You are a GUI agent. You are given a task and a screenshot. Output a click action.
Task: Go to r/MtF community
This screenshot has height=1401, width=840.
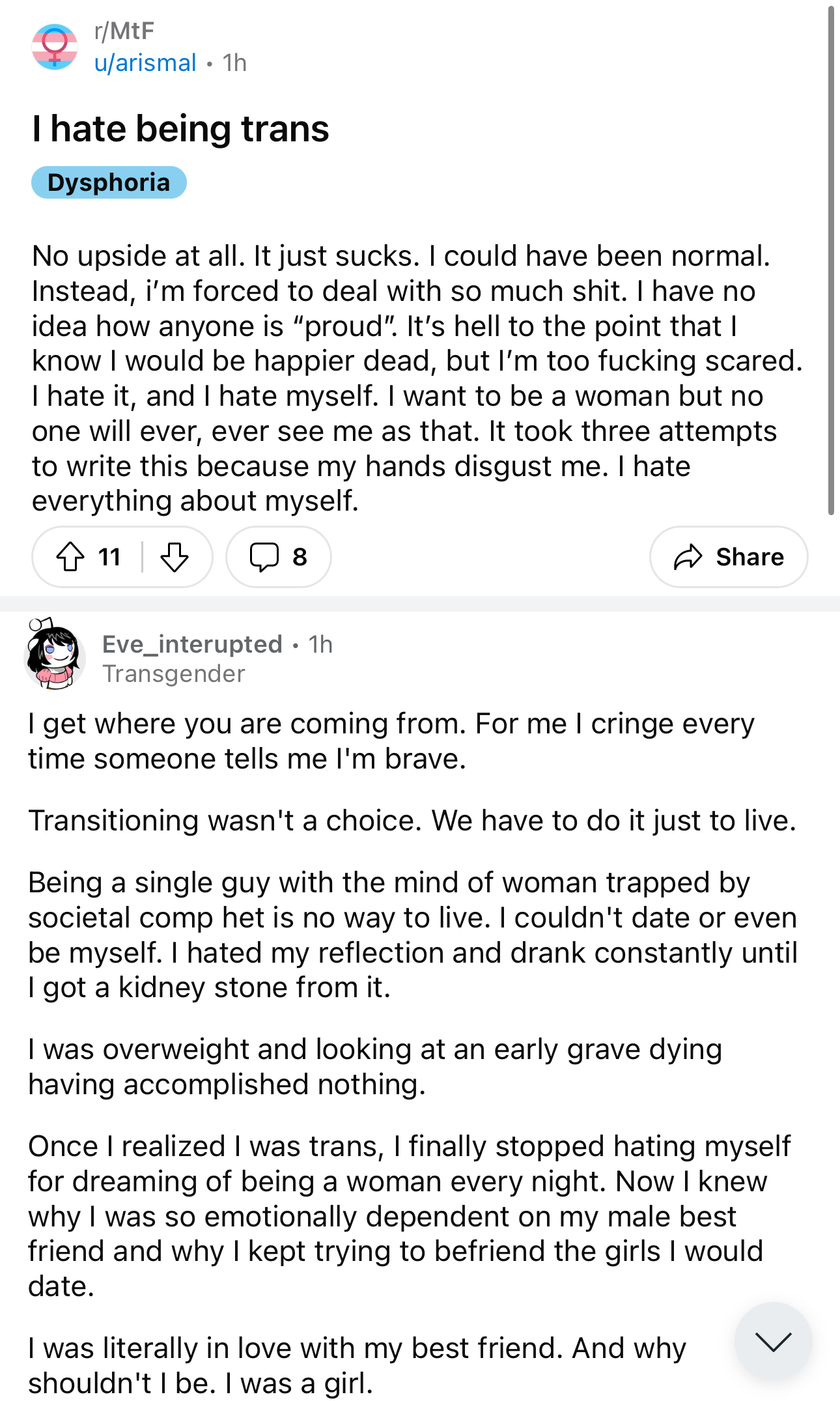pyautogui.click(x=124, y=31)
